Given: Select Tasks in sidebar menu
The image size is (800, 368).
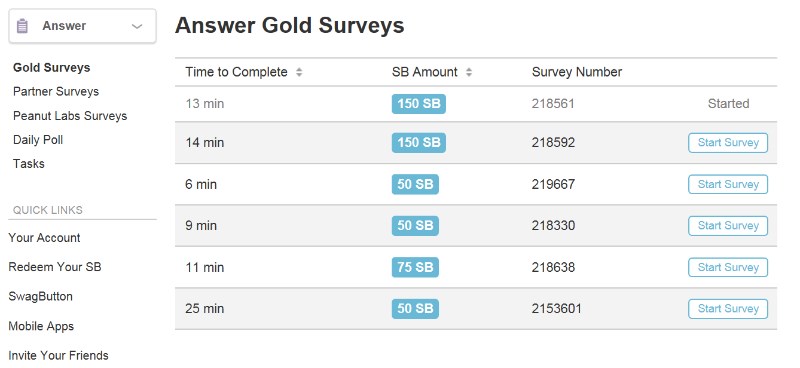Looking at the screenshot, I should (29, 164).
